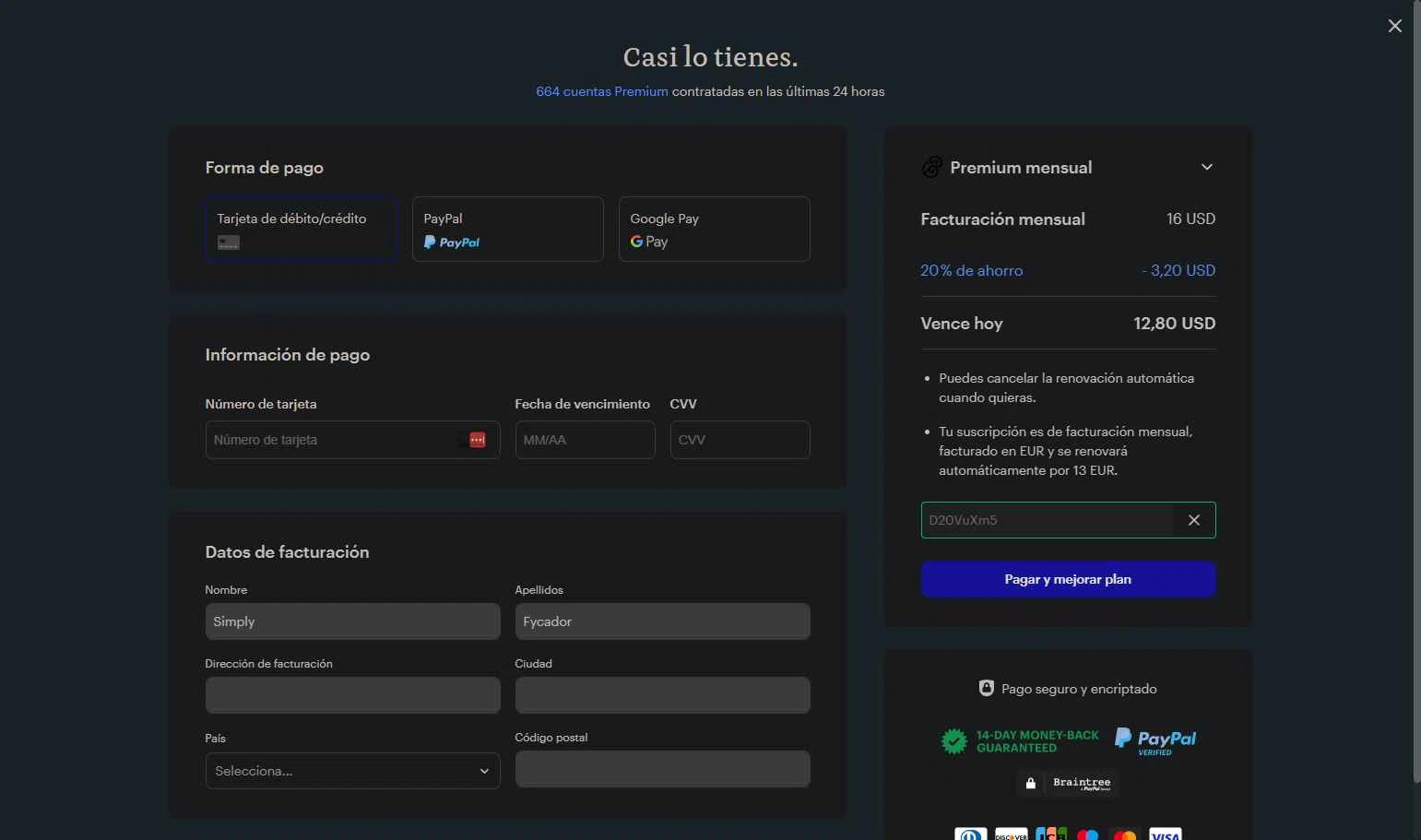Click the 14-day money-back guaranteed badge
1421x840 pixels.
pyautogui.click(x=1020, y=741)
